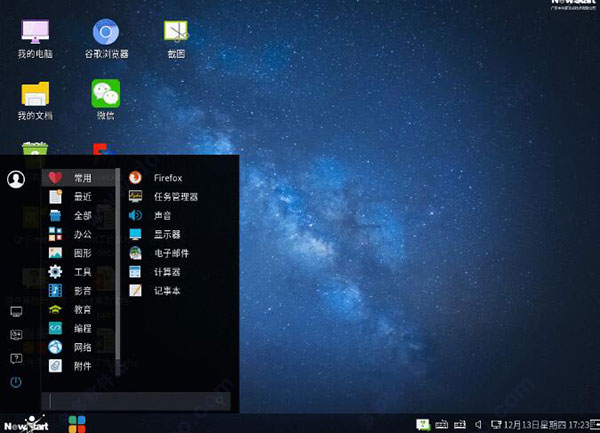The width and height of the screenshot is (600, 433).
Task: Click the start menu search field
Action: click(136, 401)
